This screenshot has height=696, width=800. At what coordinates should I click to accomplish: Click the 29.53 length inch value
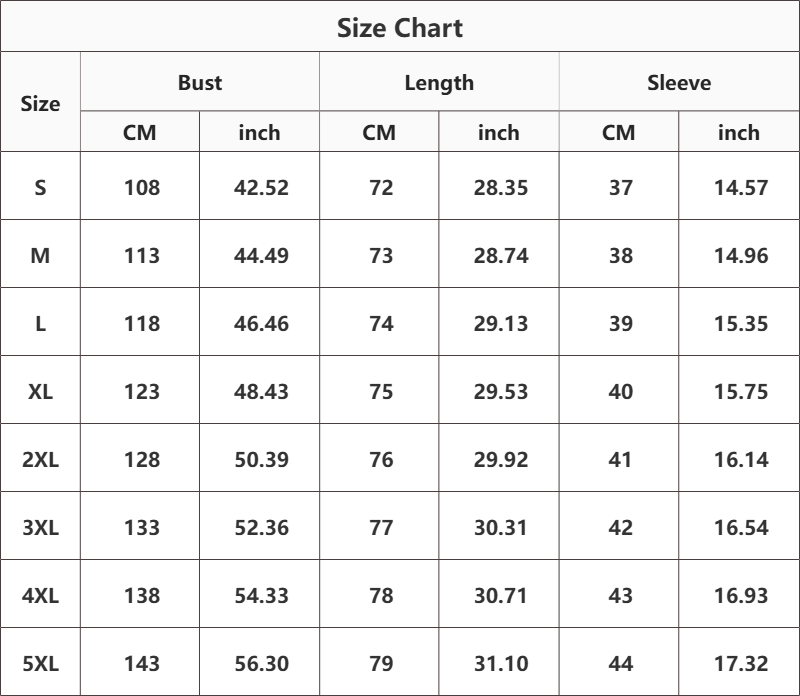[x=501, y=391]
